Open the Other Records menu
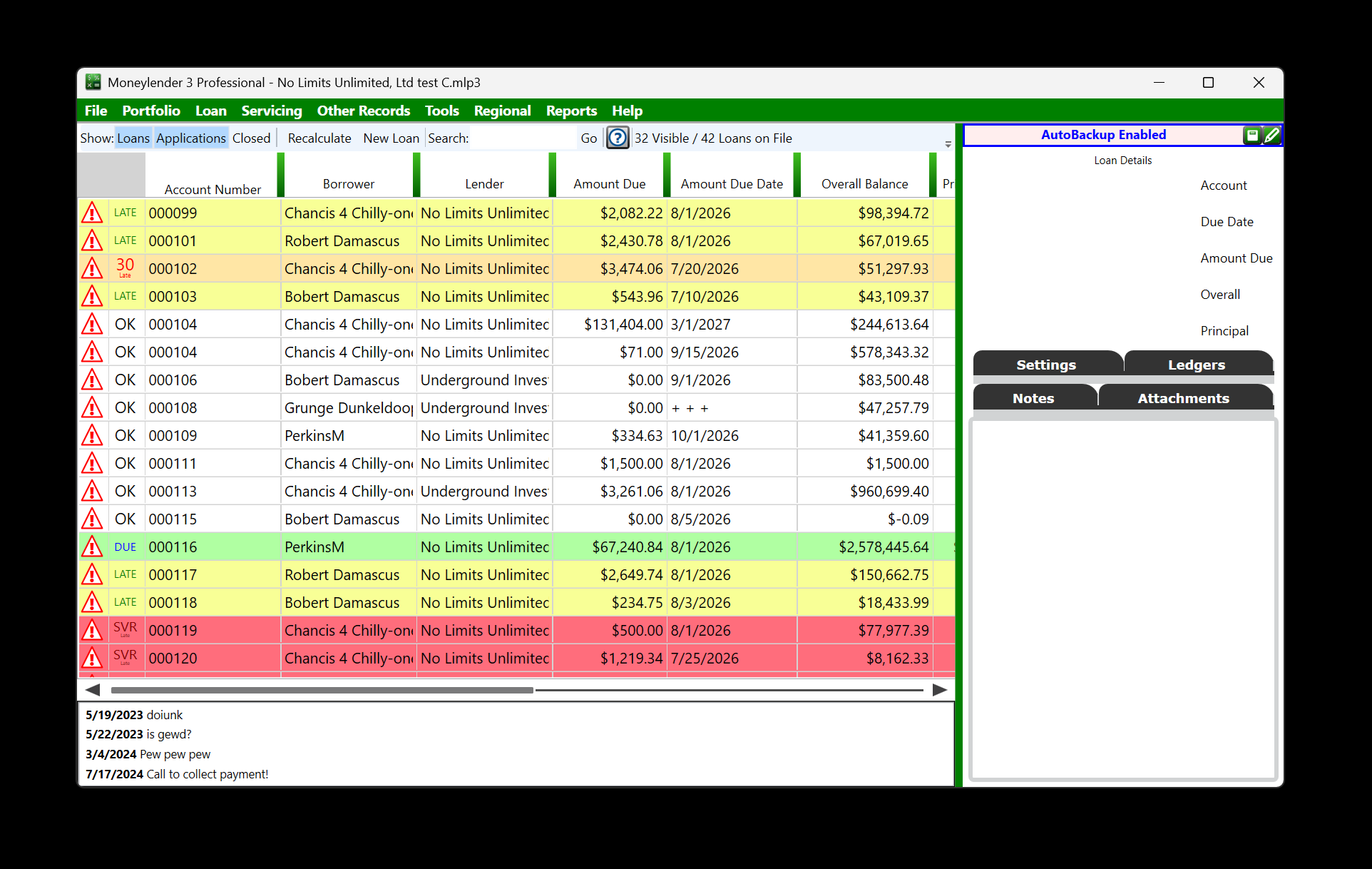1372x869 pixels. tap(364, 111)
